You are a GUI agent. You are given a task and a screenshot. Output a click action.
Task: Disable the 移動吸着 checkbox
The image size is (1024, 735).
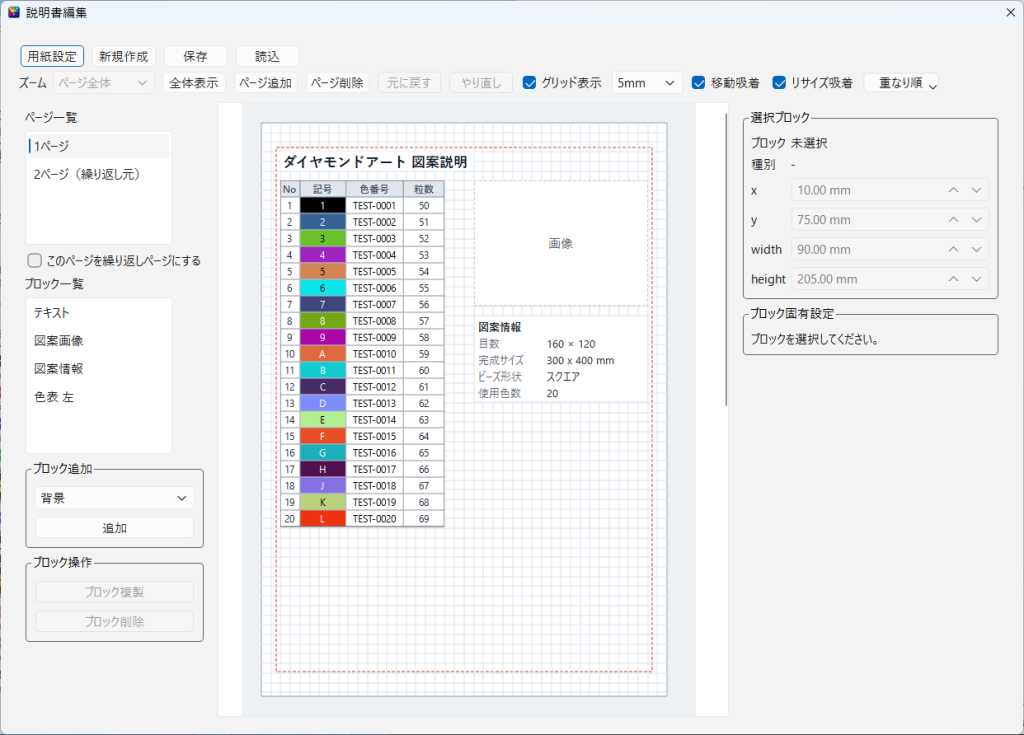point(698,83)
